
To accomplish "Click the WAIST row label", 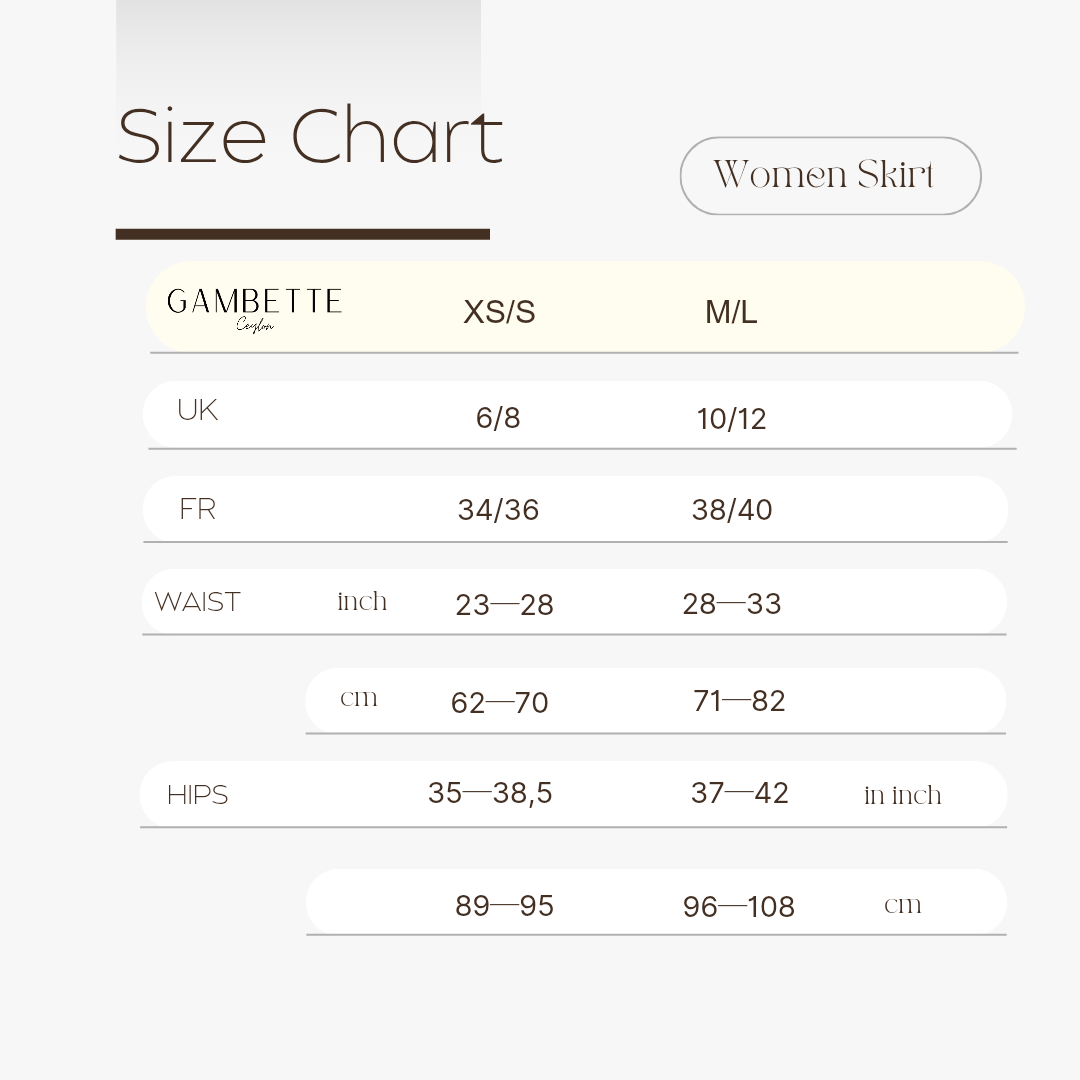I will (198, 601).
